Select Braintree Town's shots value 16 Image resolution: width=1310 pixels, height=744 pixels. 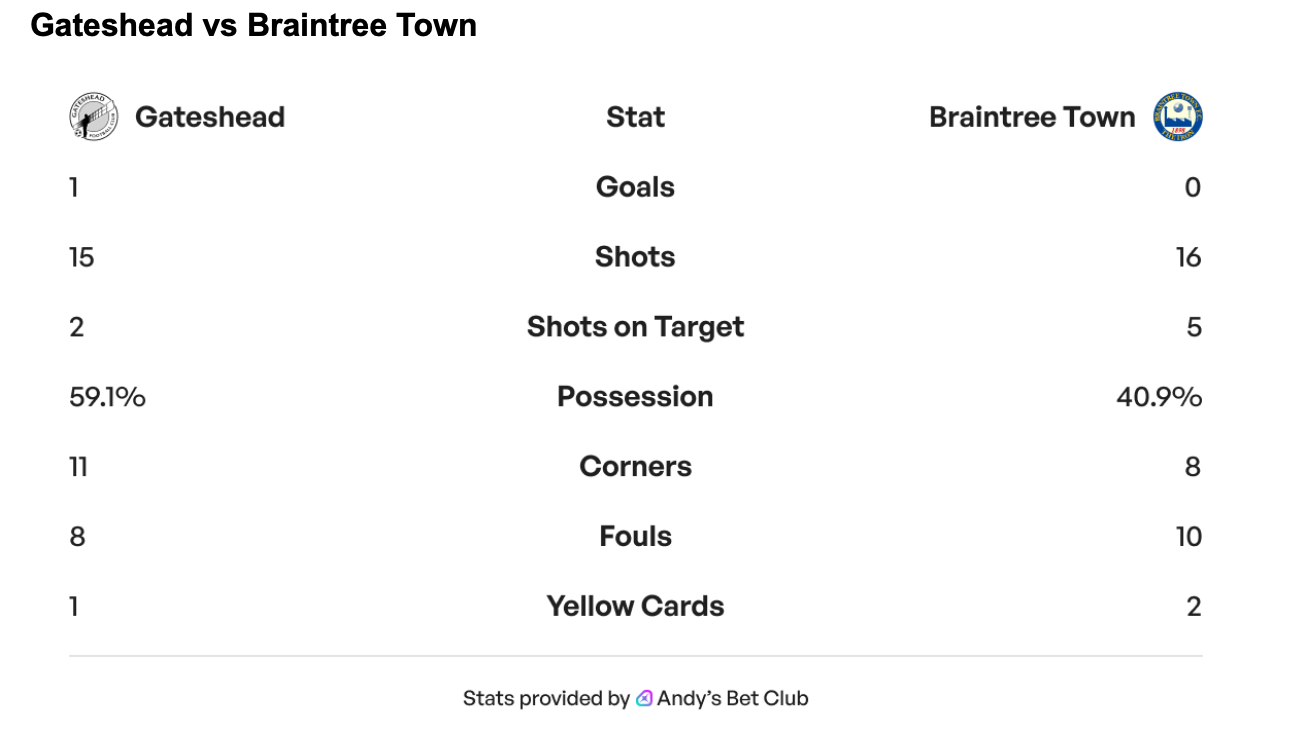[1188, 257]
